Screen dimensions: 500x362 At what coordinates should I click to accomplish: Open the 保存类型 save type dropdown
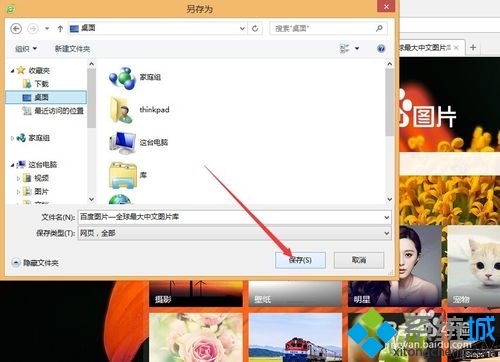234,233
